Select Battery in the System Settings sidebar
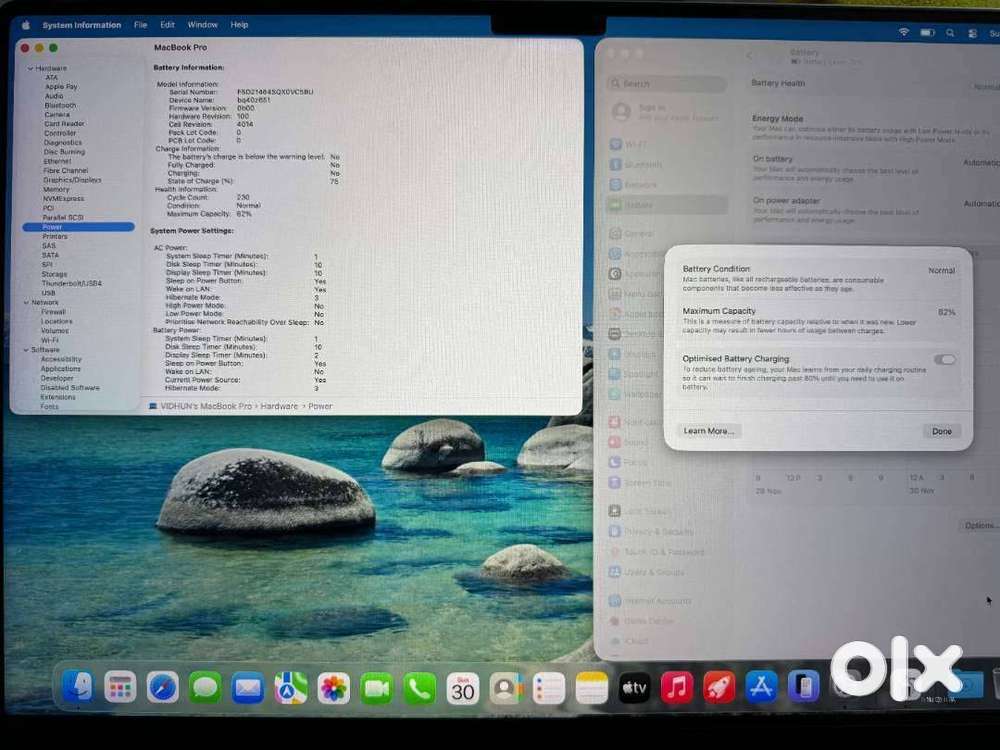1000x750 pixels. [x=666, y=205]
